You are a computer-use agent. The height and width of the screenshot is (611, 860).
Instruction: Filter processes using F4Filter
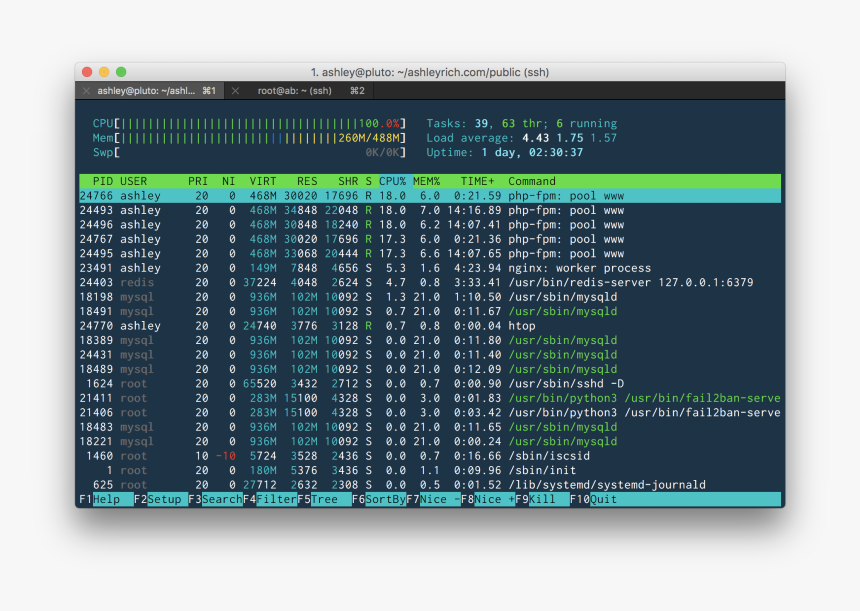point(270,498)
